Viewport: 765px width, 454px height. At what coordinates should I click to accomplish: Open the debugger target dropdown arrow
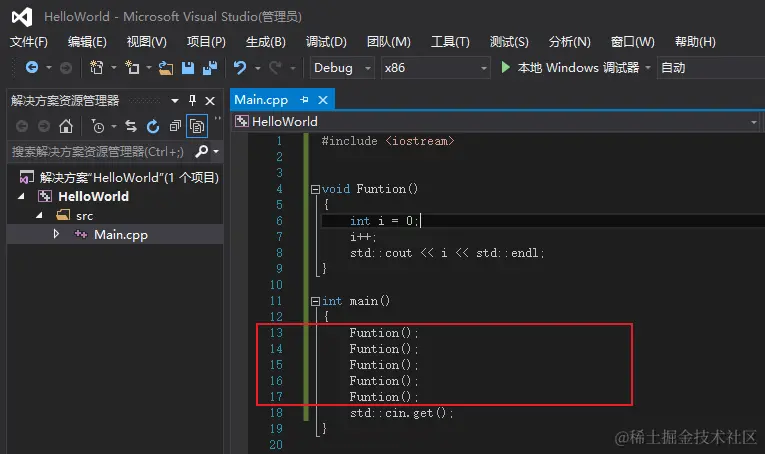coord(648,68)
